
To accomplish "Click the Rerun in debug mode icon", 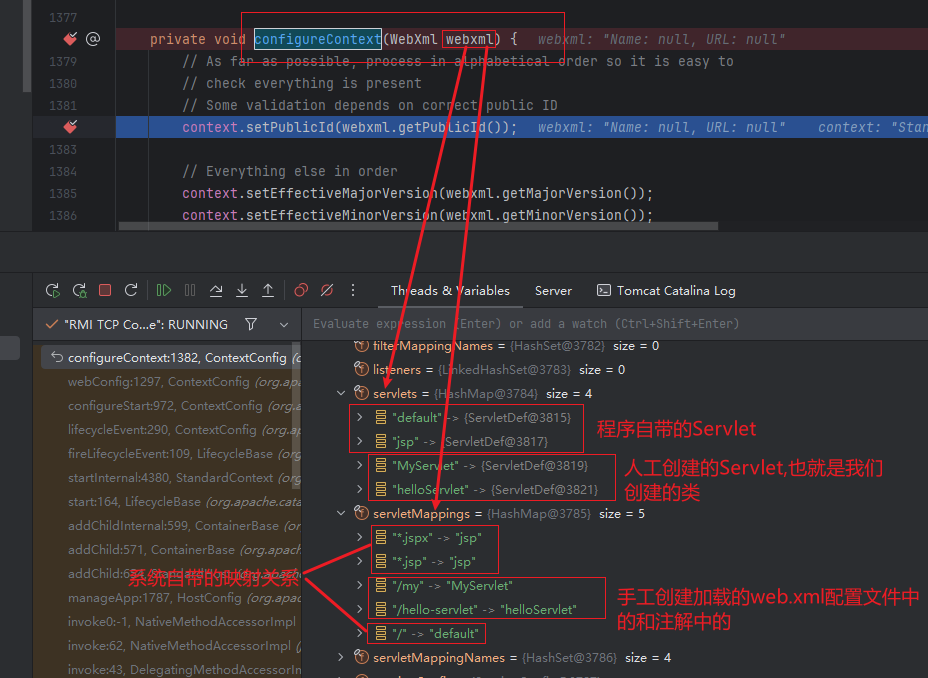I will (x=79, y=290).
